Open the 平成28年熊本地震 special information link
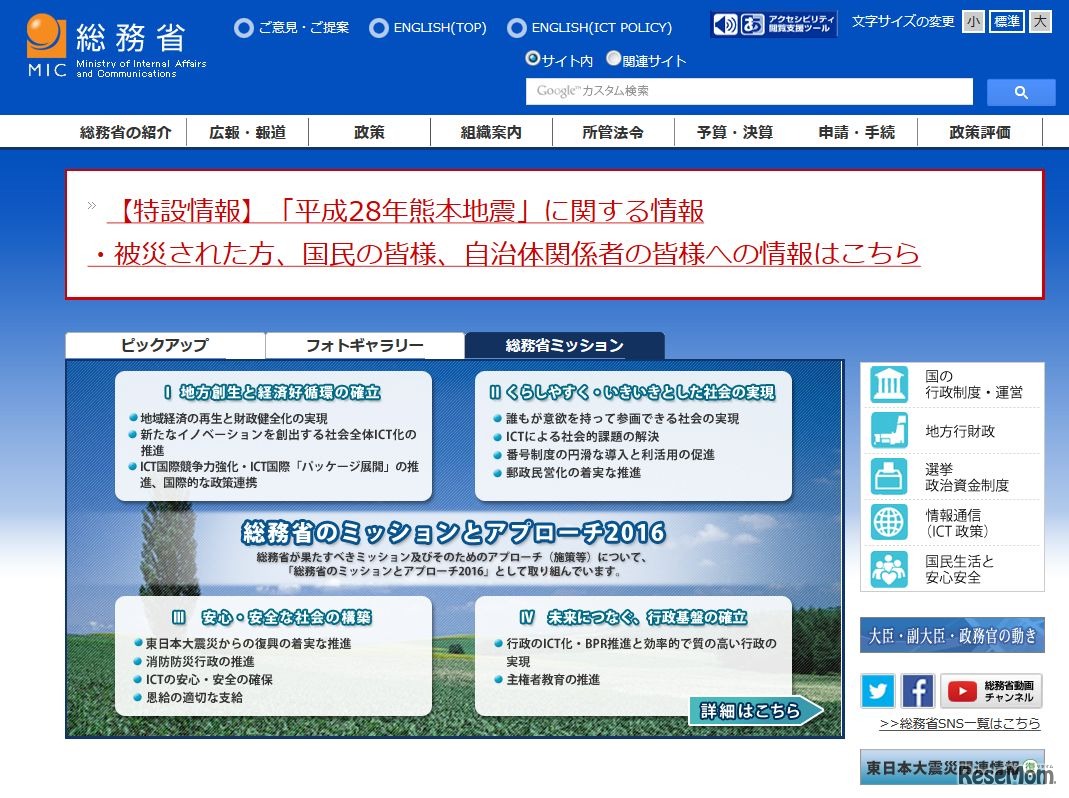1069x798 pixels. pos(402,211)
